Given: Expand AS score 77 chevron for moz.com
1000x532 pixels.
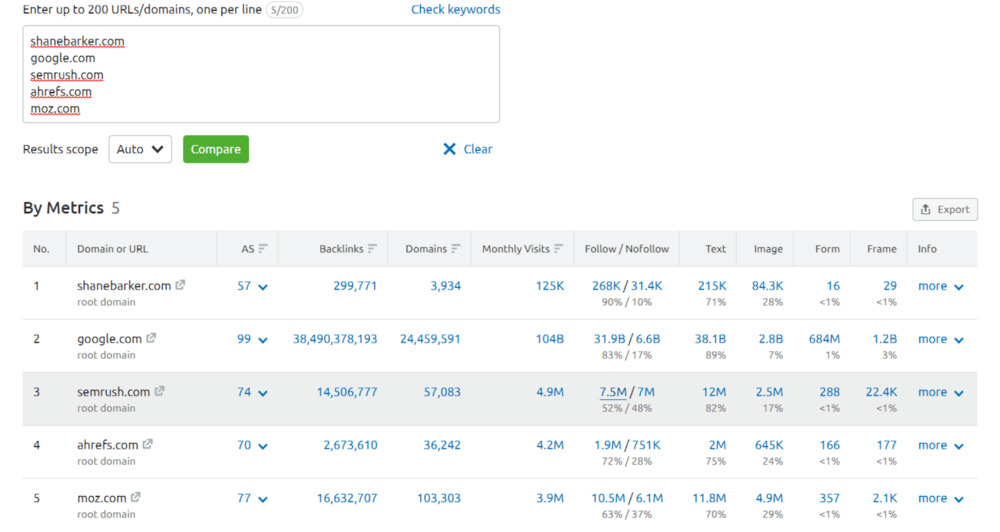Looking at the screenshot, I should pos(263,499).
